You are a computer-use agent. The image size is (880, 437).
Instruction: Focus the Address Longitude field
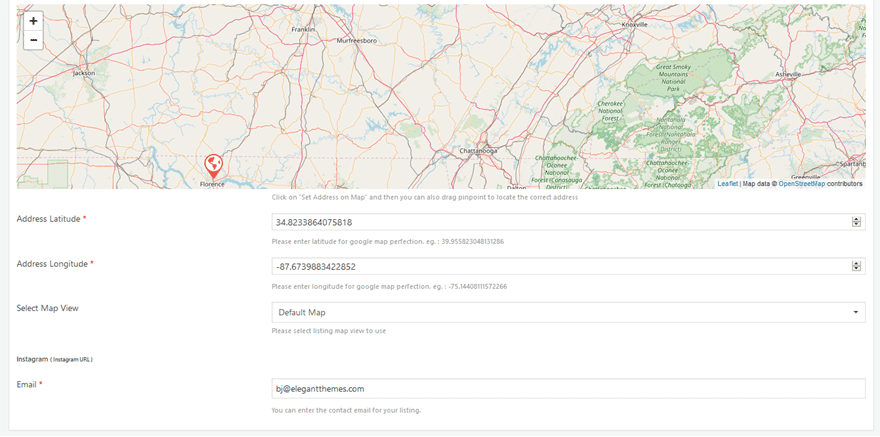click(568, 266)
